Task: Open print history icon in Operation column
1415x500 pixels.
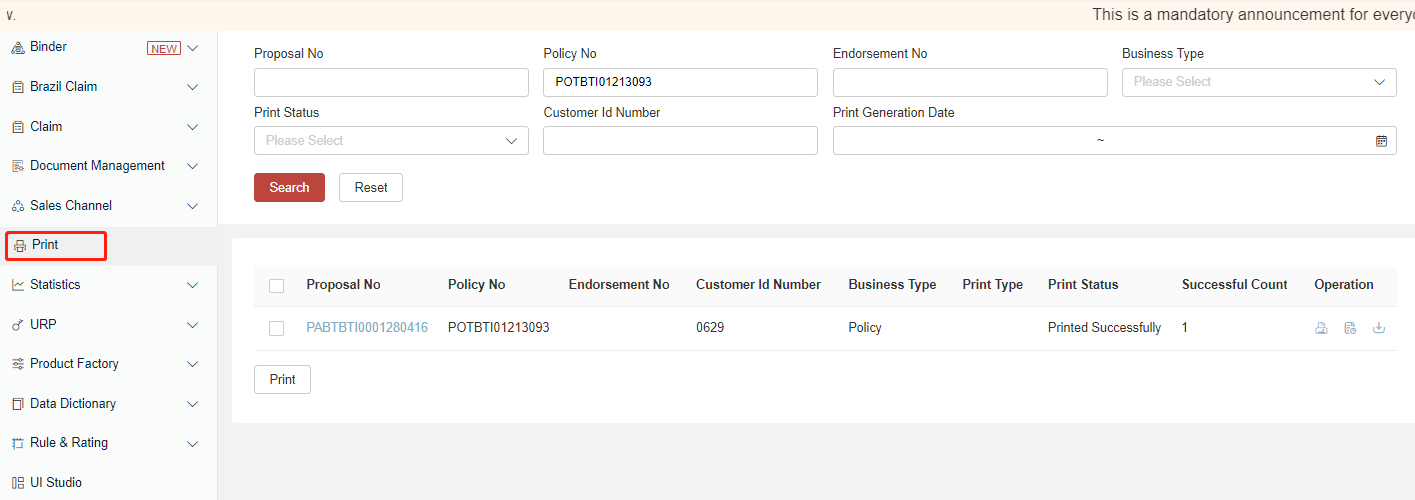Action: point(1350,328)
